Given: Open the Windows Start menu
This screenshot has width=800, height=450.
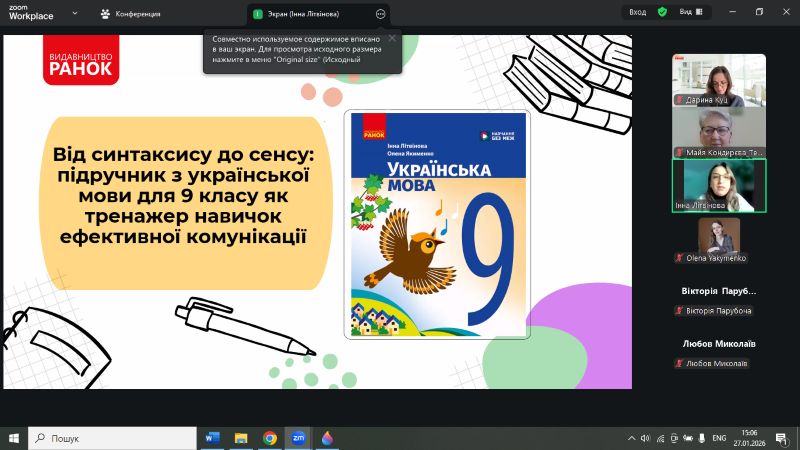Looking at the screenshot, I should (14, 438).
